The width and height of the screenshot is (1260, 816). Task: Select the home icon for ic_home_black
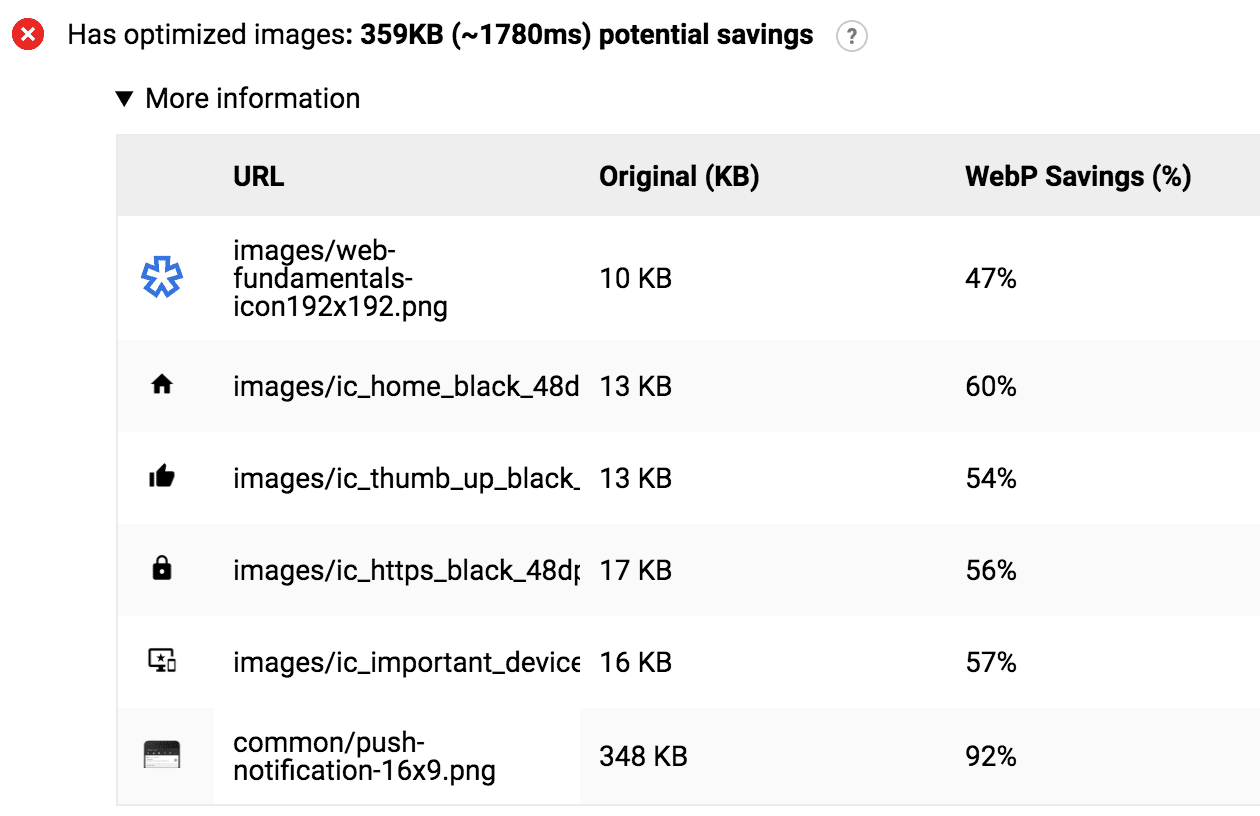(x=163, y=386)
